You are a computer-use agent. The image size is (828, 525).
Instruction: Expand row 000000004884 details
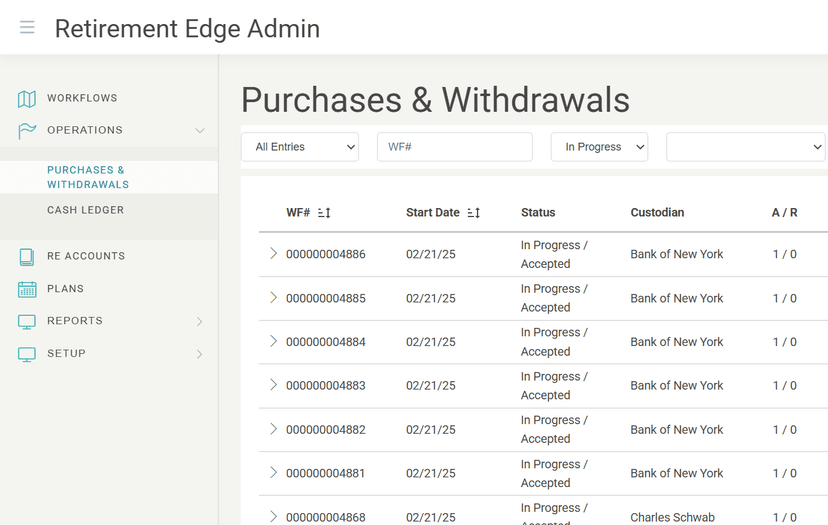click(273, 341)
